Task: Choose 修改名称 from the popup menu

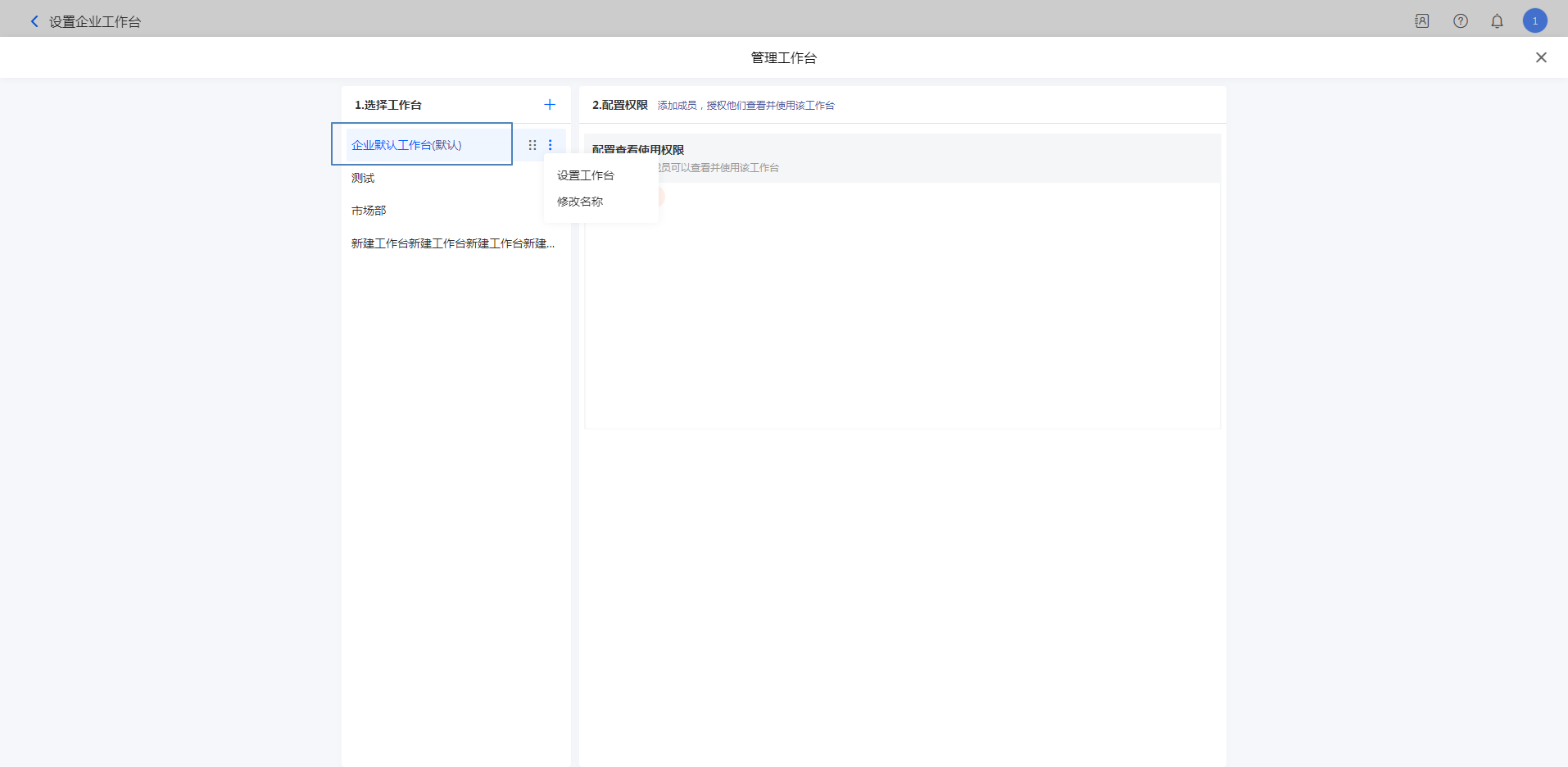Action: (x=580, y=202)
